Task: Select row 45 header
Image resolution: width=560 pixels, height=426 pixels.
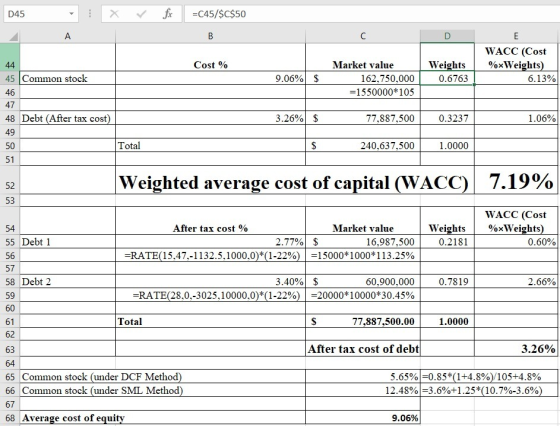Action: point(10,78)
